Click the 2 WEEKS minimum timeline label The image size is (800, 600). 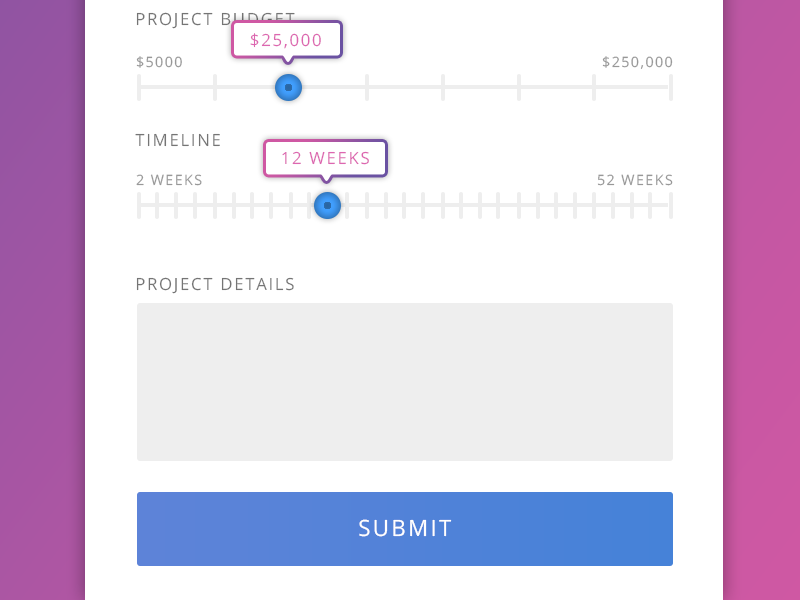click(169, 180)
